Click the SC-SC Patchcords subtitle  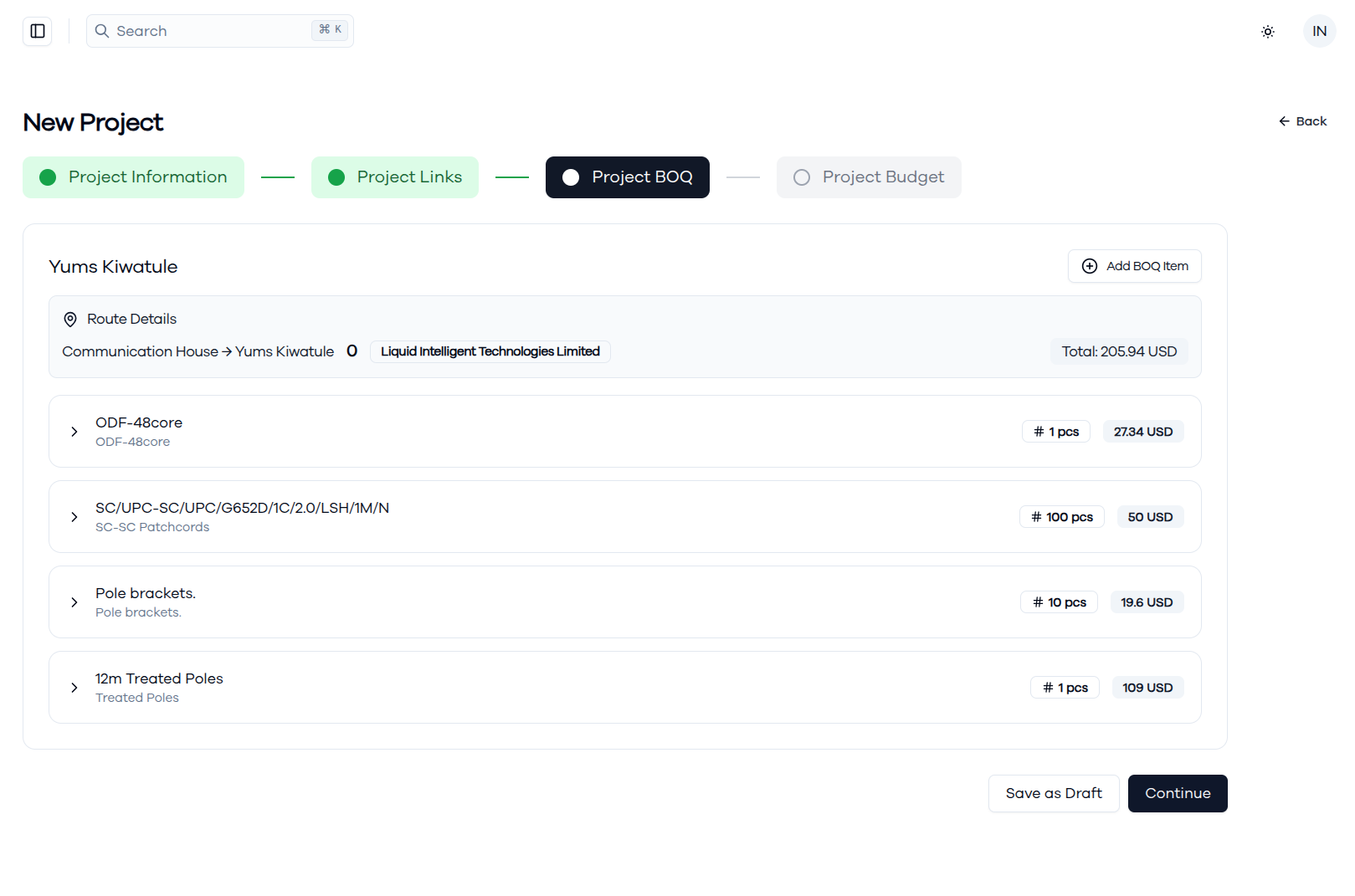coord(152,527)
